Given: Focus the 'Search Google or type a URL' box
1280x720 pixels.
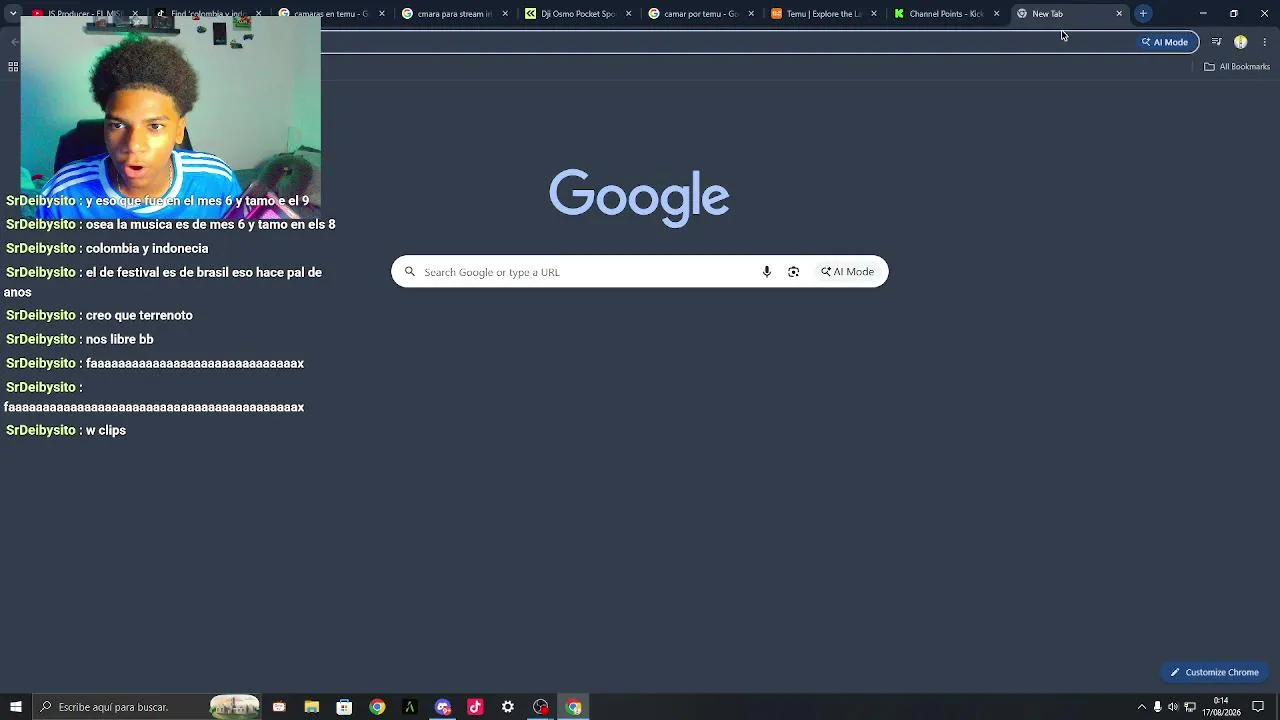Looking at the screenshot, I should (x=640, y=272).
